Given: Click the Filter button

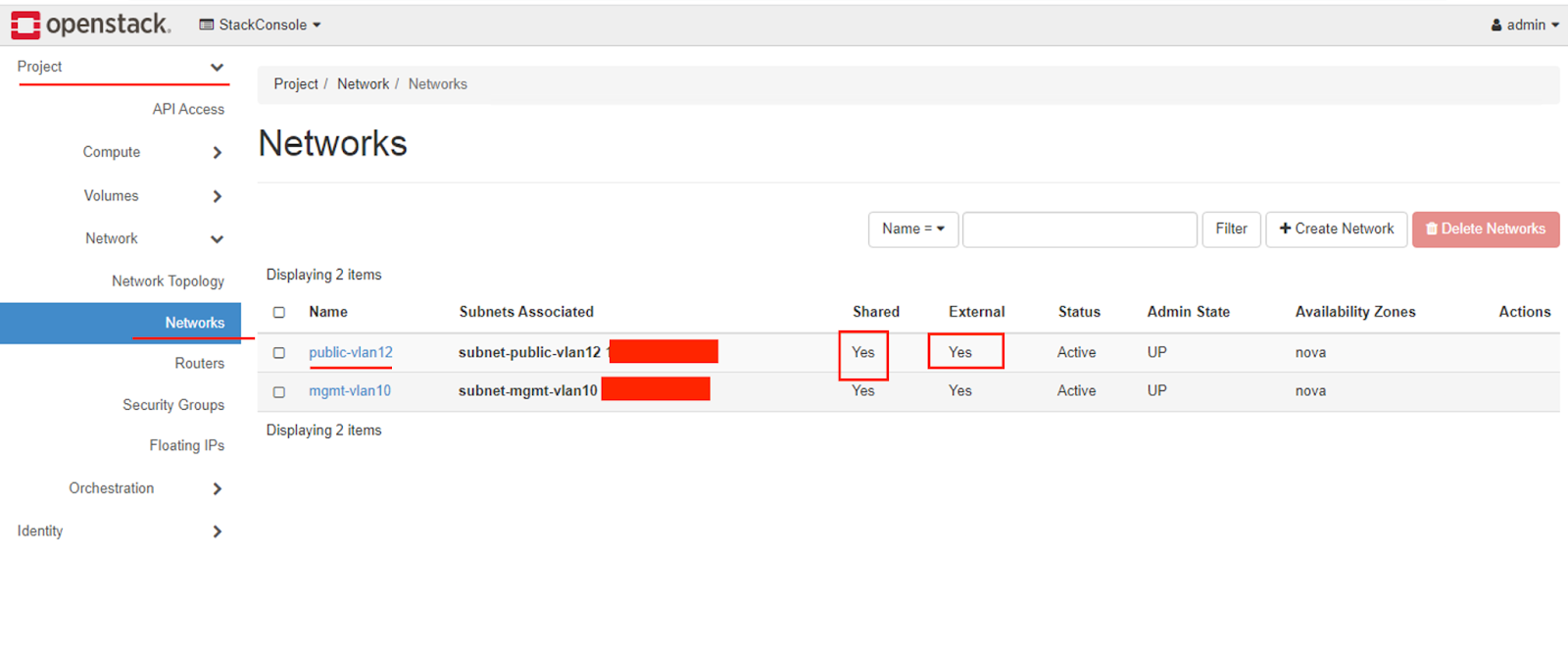Looking at the screenshot, I should click(x=1231, y=229).
